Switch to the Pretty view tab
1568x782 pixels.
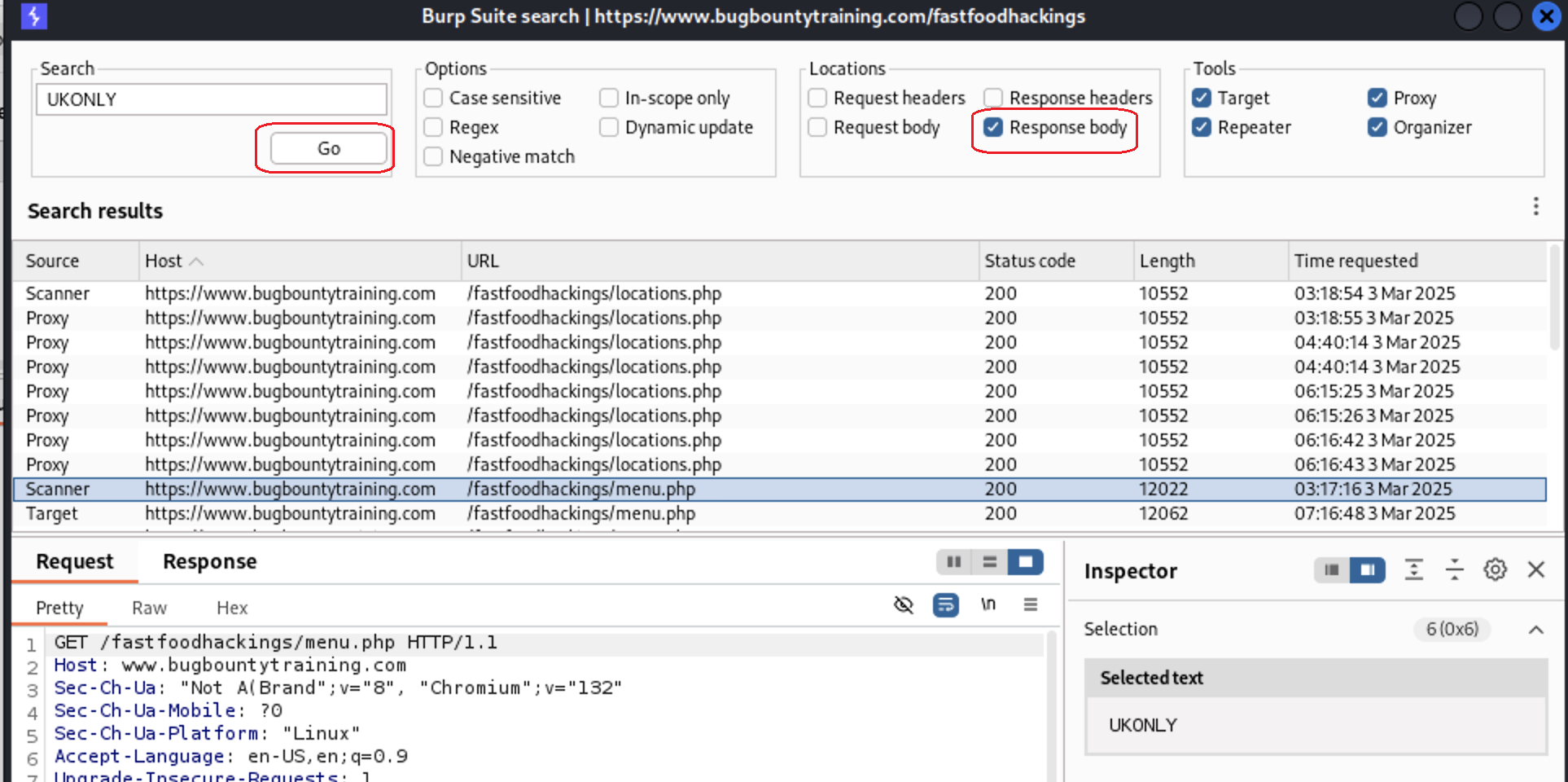59,608
